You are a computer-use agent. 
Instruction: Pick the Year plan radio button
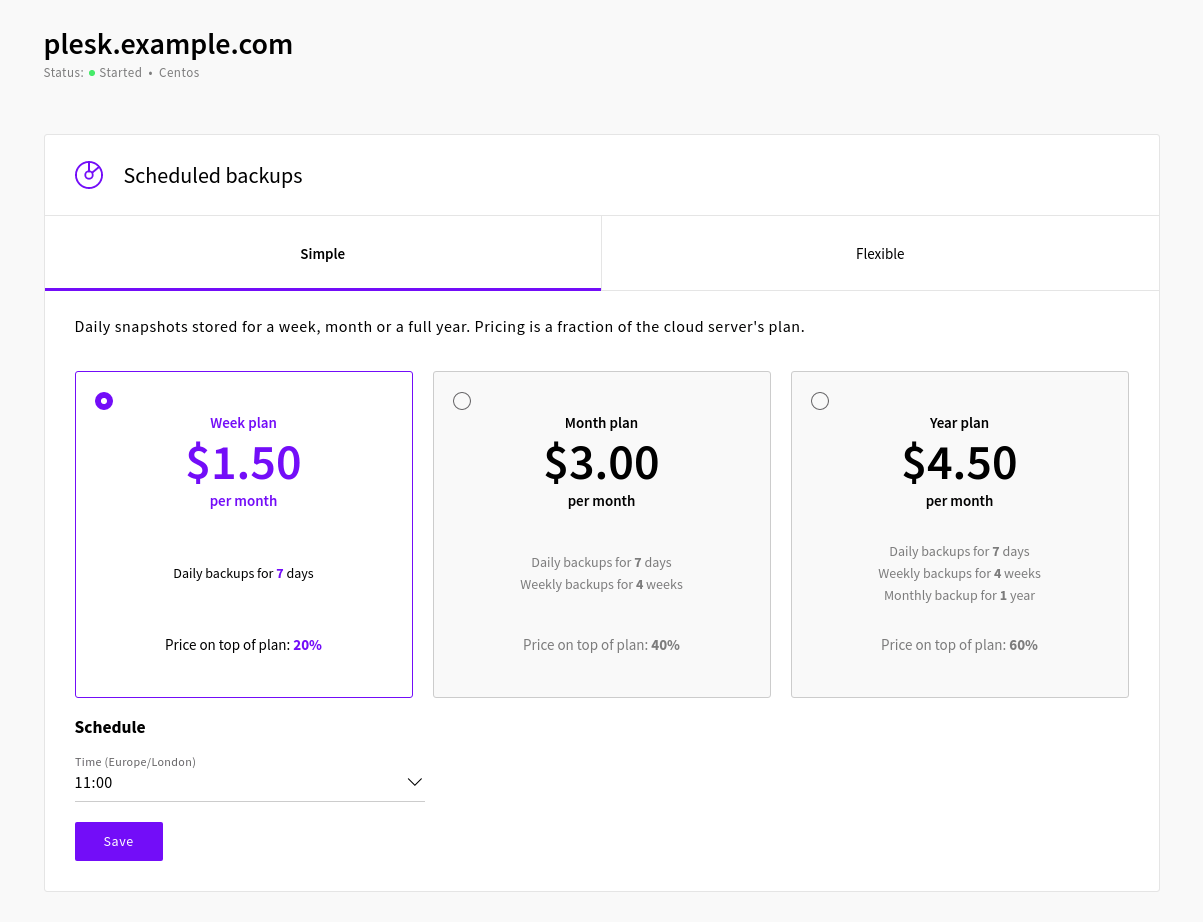[x=820, y=401]
